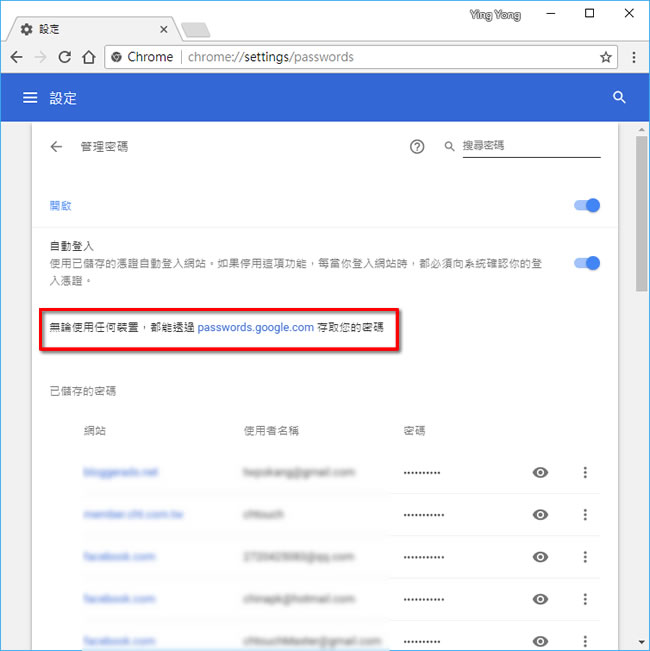650x651 pixels.
Task: Click the 管理密碼 page title
Action: point(104,147)
